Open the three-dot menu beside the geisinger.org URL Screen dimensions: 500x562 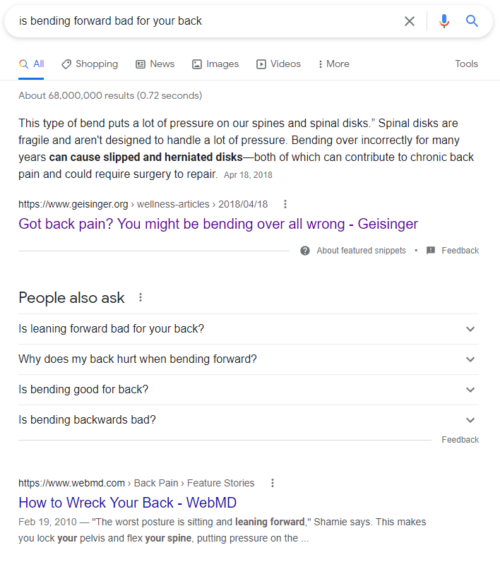(285, 204)
